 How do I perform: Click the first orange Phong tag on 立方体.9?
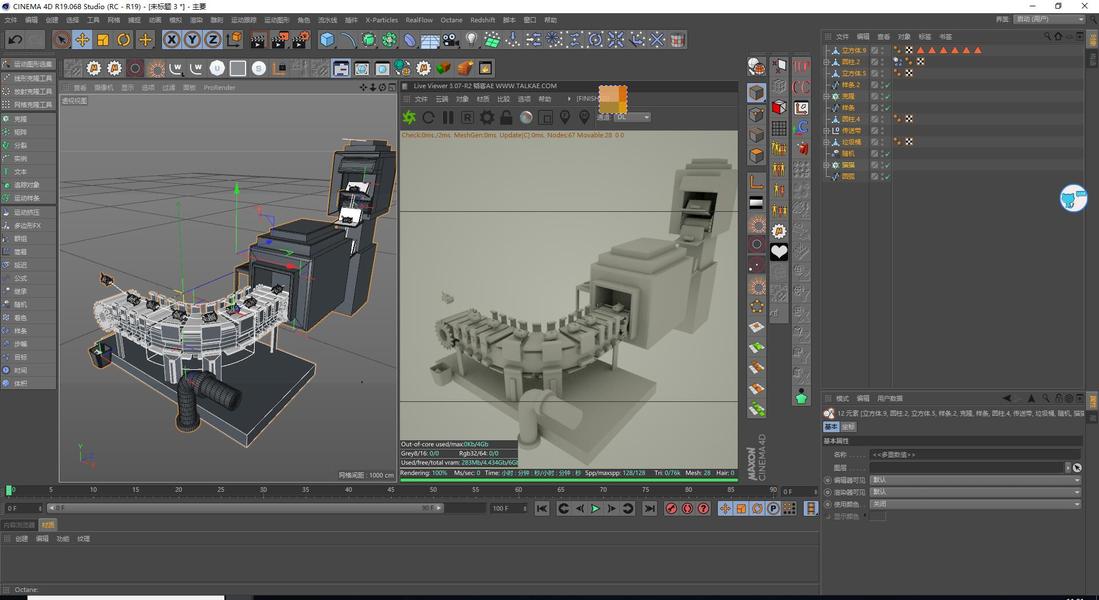[x=897, y=50]
